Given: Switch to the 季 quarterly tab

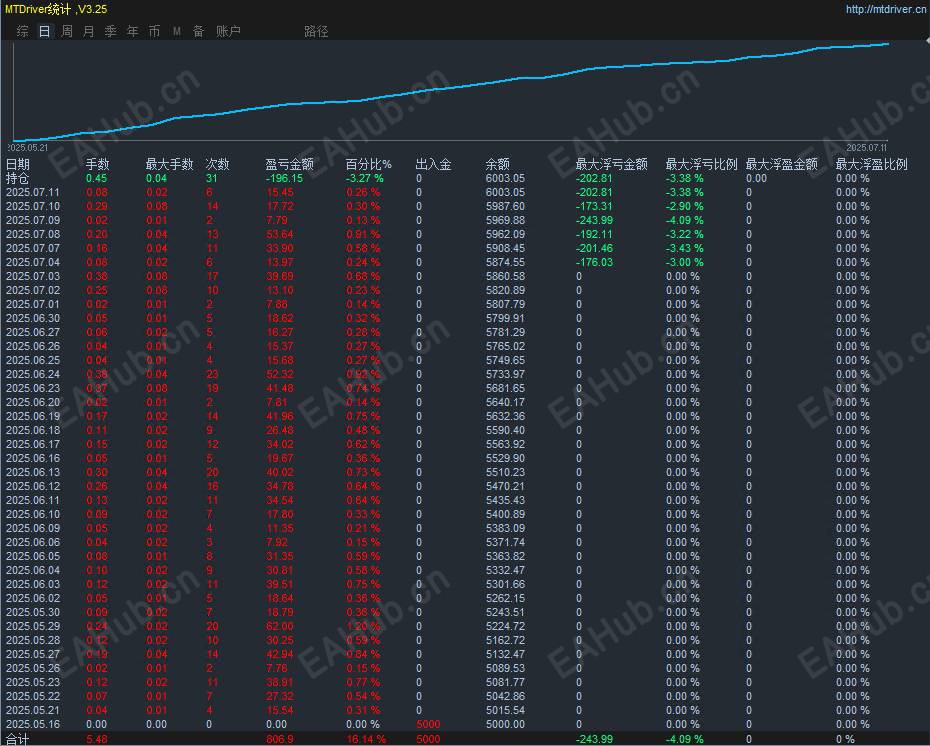Looking at the screenshot, I should click(x=110, y=31).
